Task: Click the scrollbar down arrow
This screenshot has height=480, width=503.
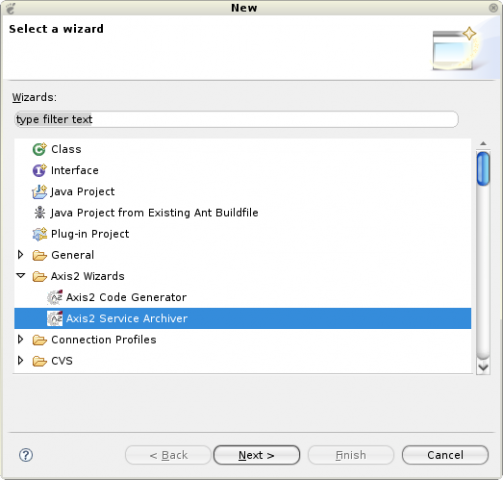Action: [x=483, y=368]
